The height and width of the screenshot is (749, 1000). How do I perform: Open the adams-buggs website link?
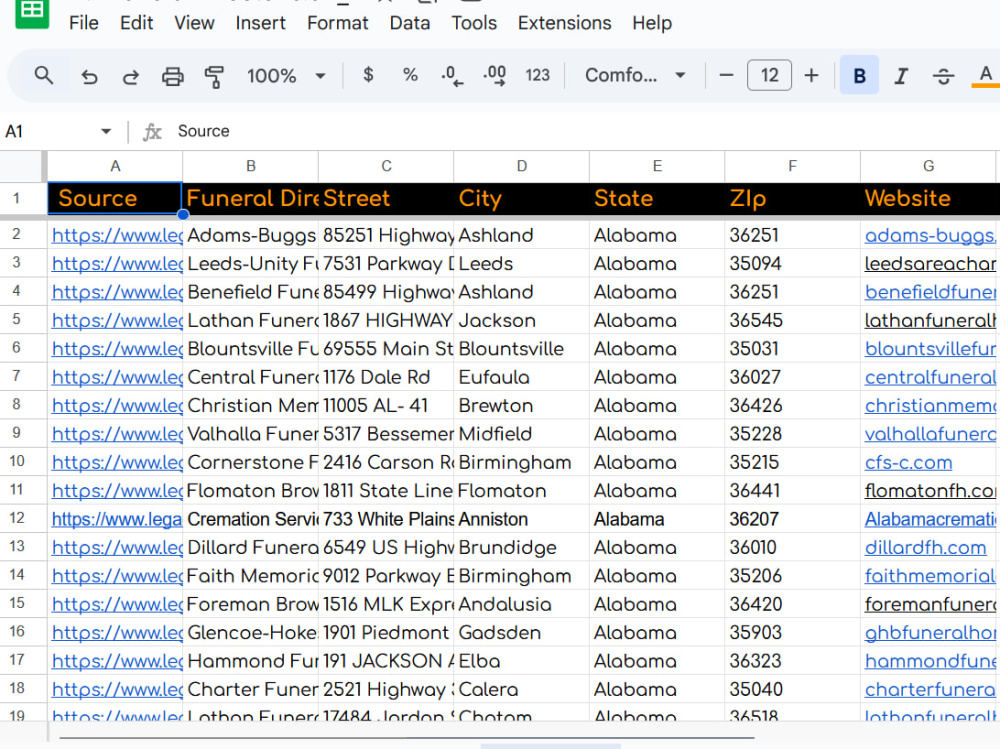[930, 235]
